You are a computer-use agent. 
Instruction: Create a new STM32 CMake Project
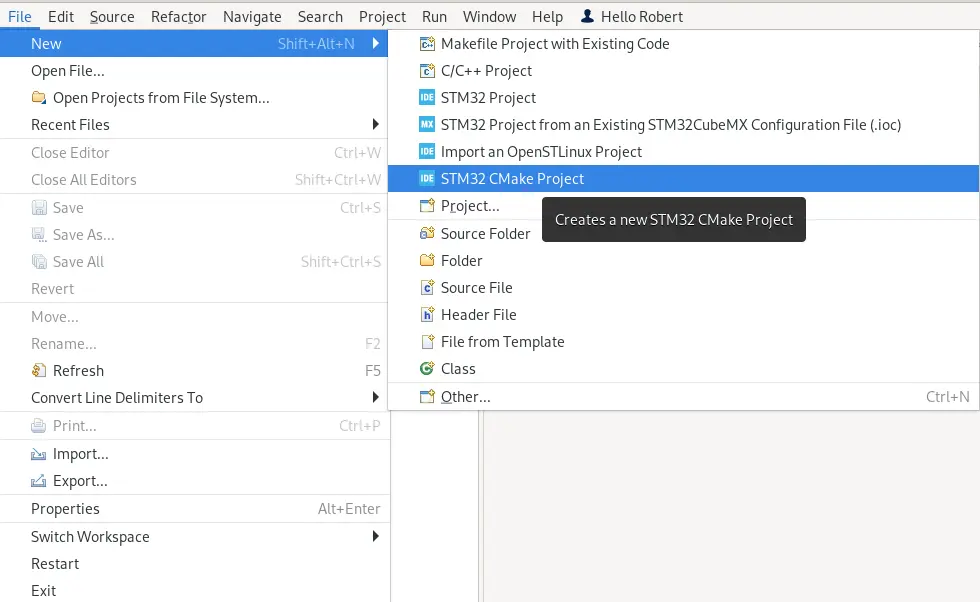513,179
